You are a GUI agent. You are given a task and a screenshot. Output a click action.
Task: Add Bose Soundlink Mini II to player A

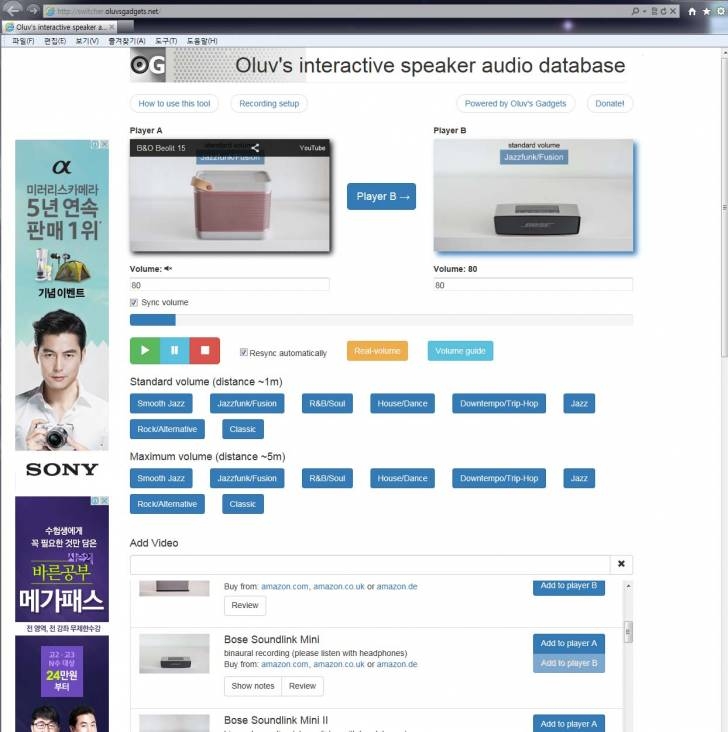point(569,723)
